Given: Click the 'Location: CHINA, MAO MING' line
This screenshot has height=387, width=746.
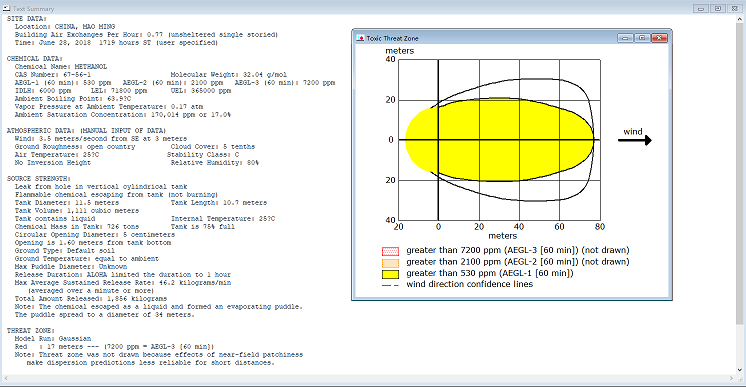Looking at the screenshot, I should [65, 27].
